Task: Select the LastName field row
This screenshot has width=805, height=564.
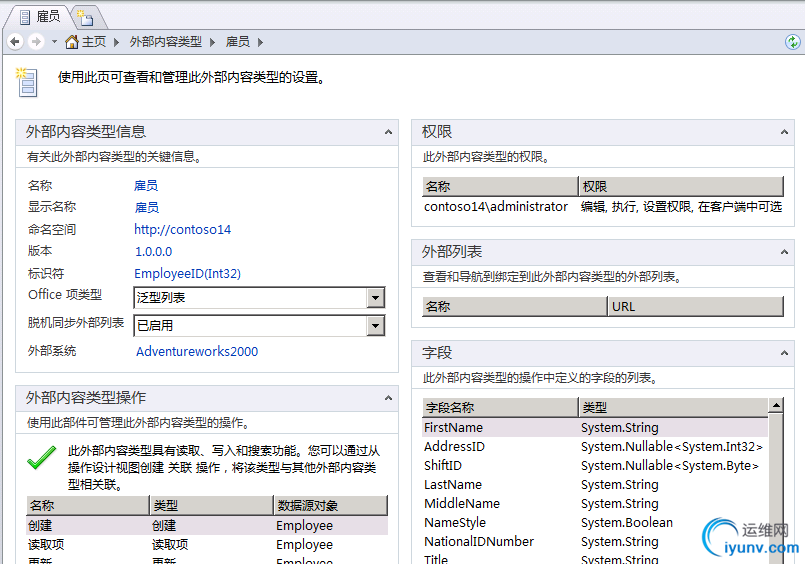Action: (595, 484)
